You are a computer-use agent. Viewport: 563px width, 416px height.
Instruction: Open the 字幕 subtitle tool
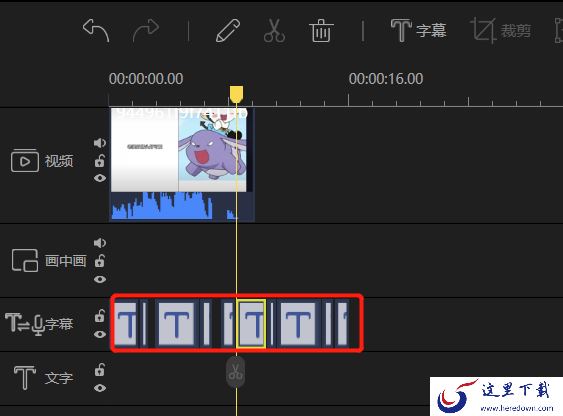[x=419, y=31]
